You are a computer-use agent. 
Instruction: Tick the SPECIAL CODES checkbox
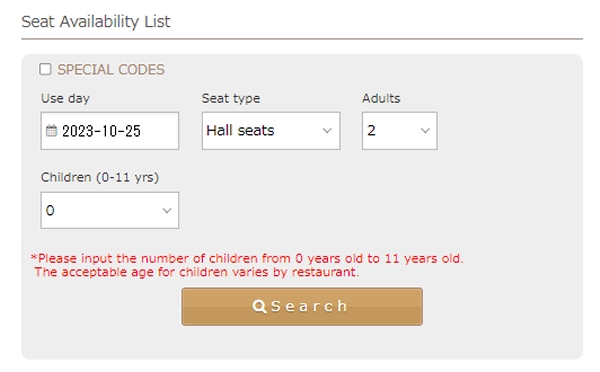coord(45,69)
